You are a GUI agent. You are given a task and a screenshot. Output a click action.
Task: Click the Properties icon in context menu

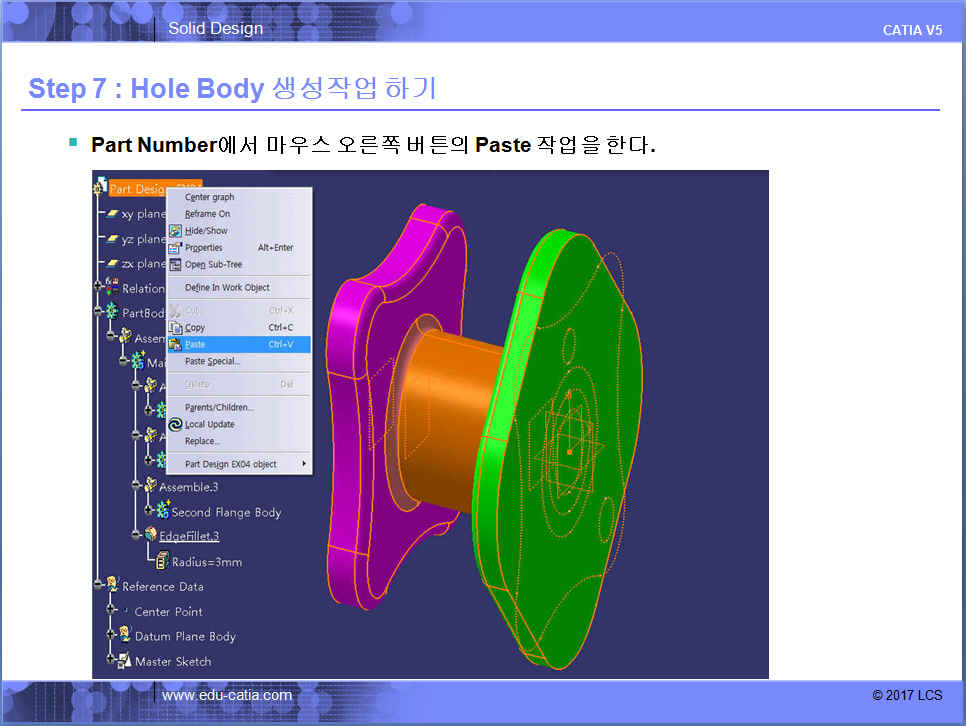pos(175,247)
